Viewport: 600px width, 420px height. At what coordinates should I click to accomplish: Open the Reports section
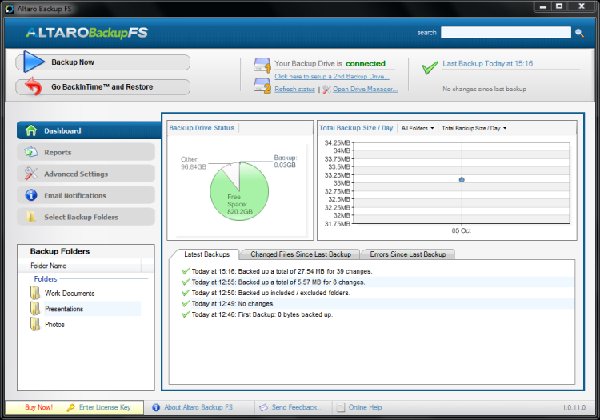86,152
